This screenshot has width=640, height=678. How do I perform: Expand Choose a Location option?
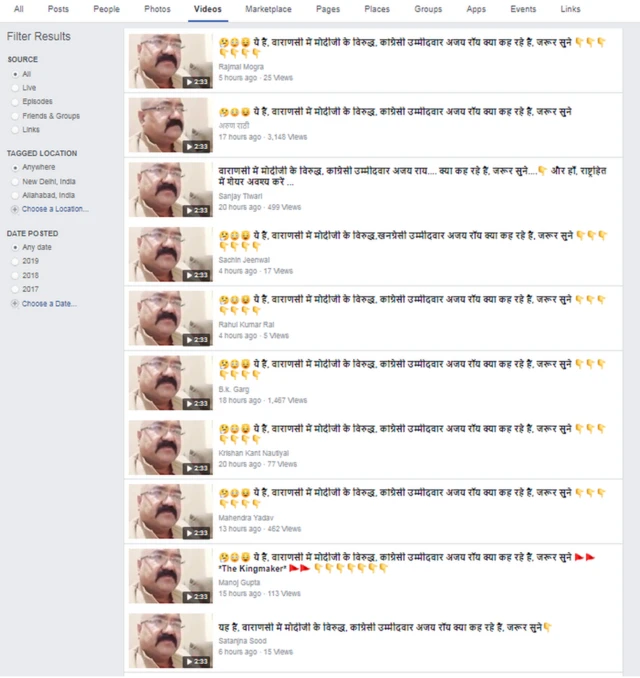tap(55, 209)
